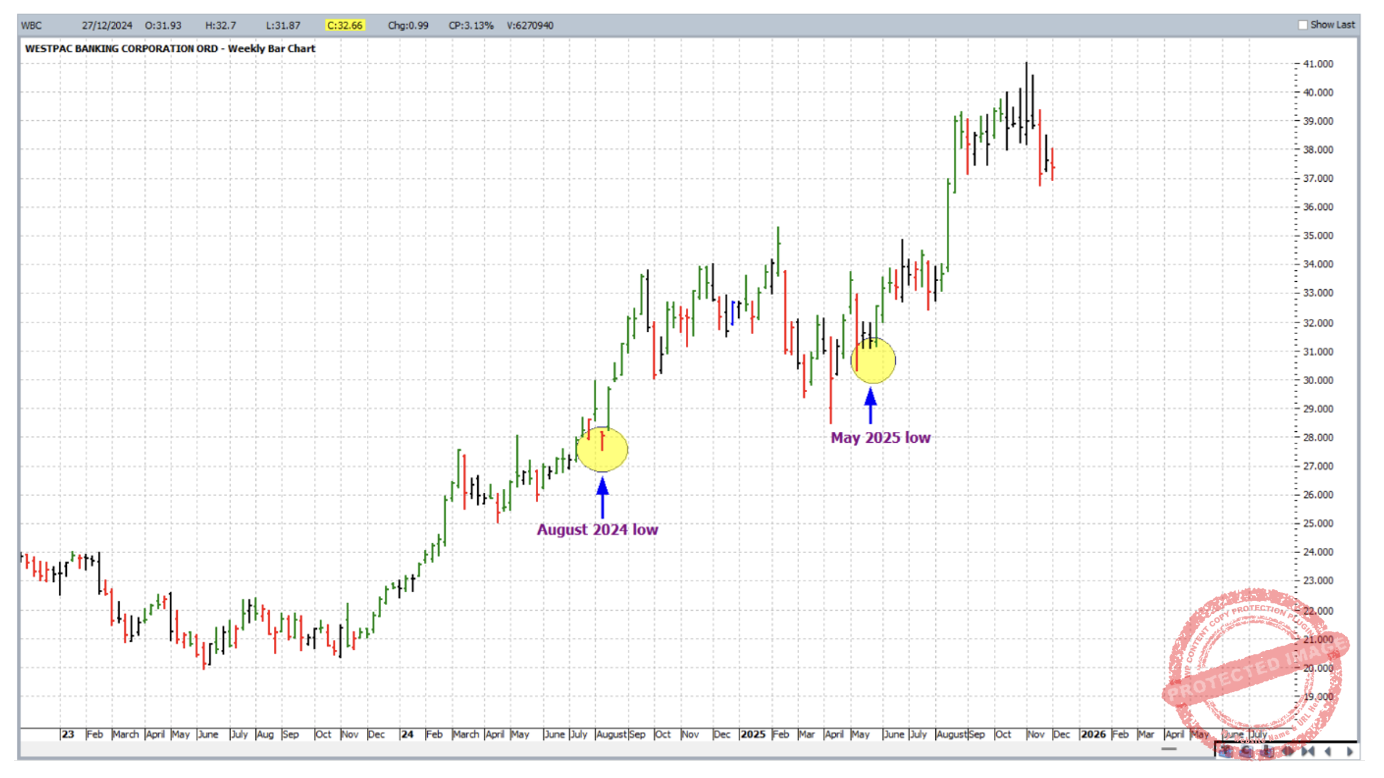Screen dimensions: 1384x778
Task: Select the yellow circle marking the August 2024 low
Action: (602, 449)
